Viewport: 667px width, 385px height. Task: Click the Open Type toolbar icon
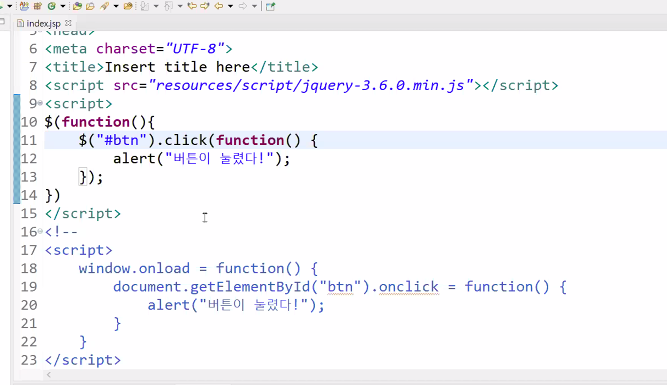click(77, 6)
